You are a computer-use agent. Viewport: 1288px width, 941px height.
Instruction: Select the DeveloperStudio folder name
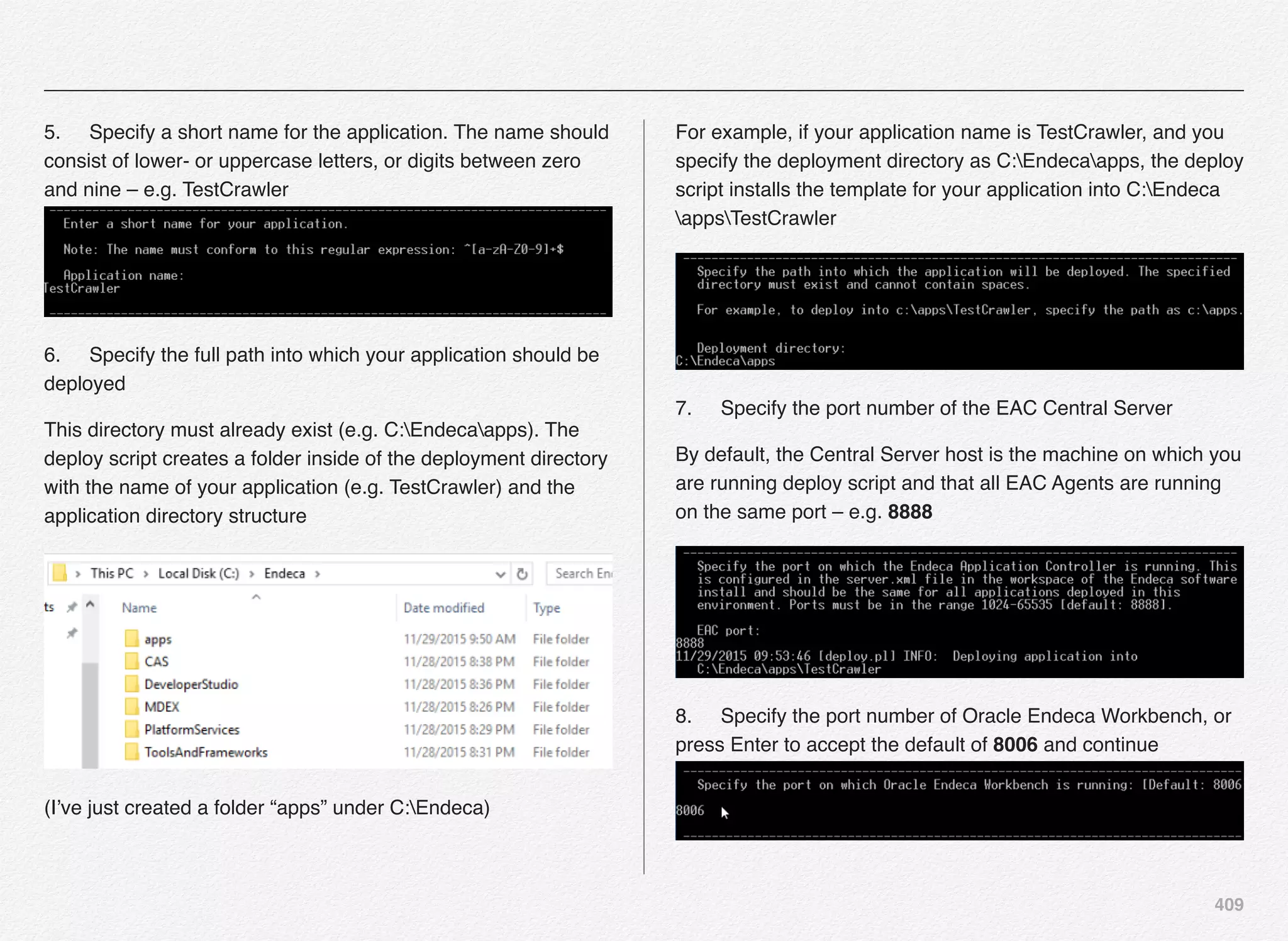tap(191, 684)
